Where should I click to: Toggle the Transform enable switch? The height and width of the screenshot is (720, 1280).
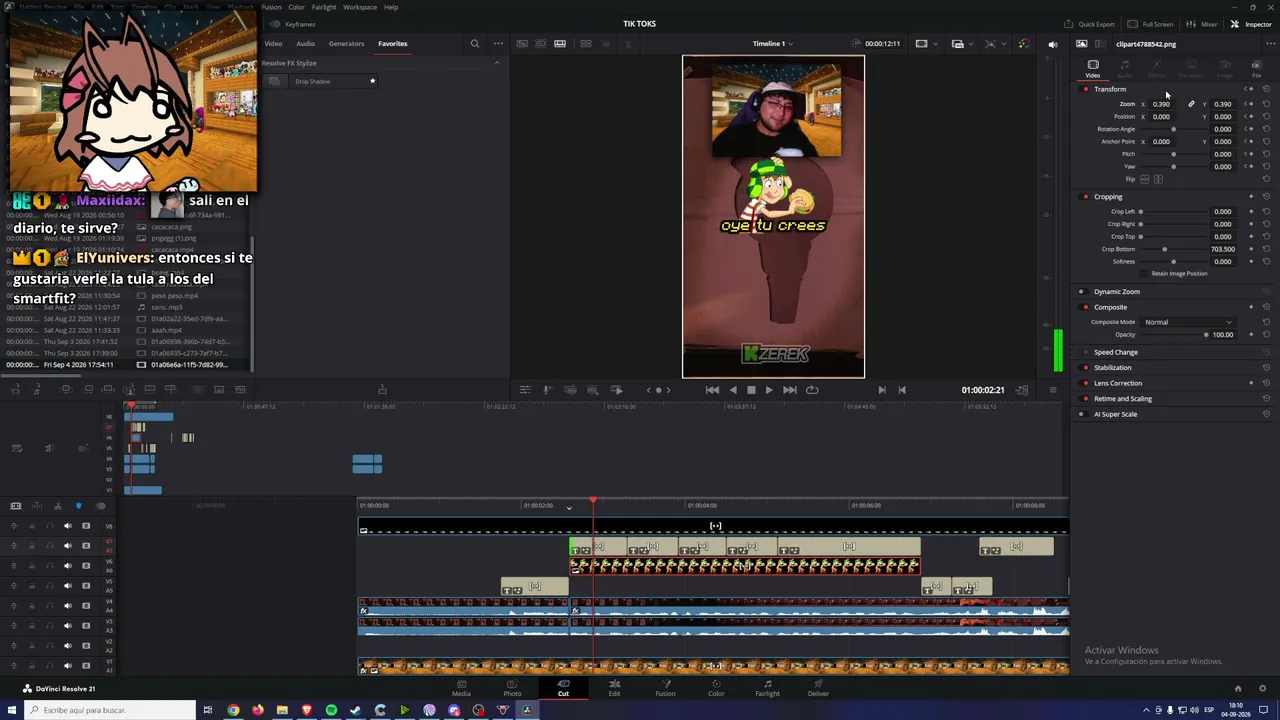point(1085,89)
